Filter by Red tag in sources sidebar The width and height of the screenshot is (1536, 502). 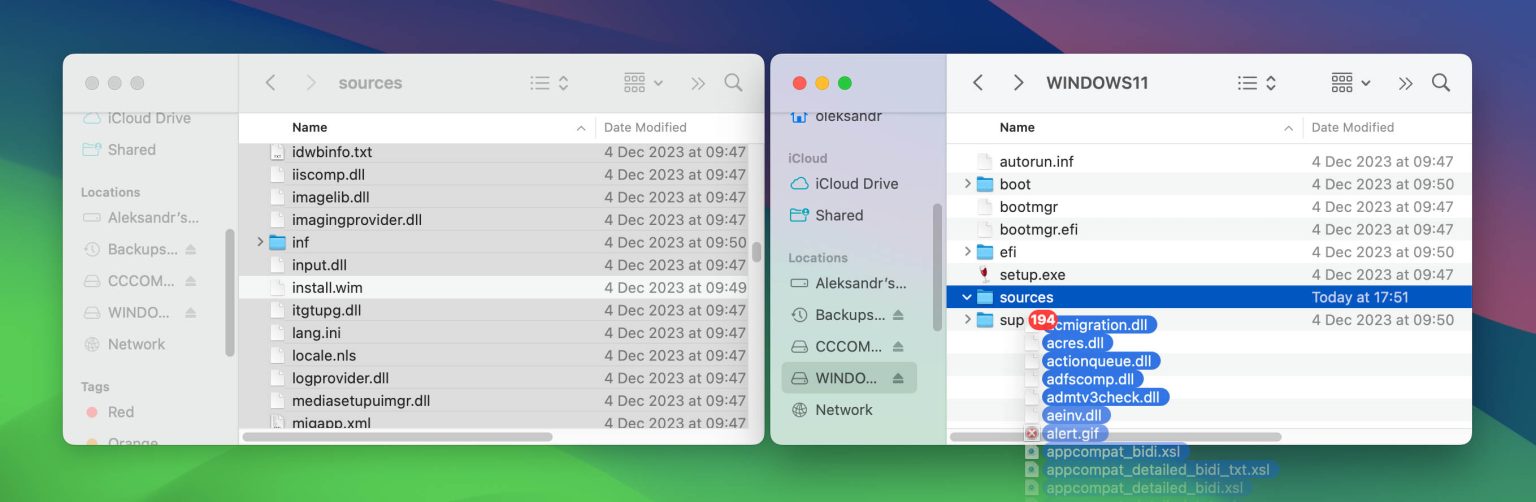tap(108, 412)
